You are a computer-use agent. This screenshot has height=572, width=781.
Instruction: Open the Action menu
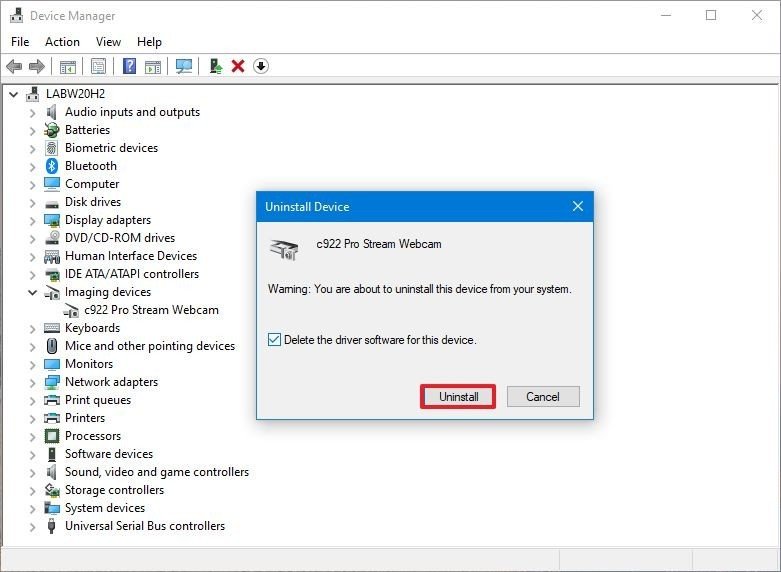point(62,42)
